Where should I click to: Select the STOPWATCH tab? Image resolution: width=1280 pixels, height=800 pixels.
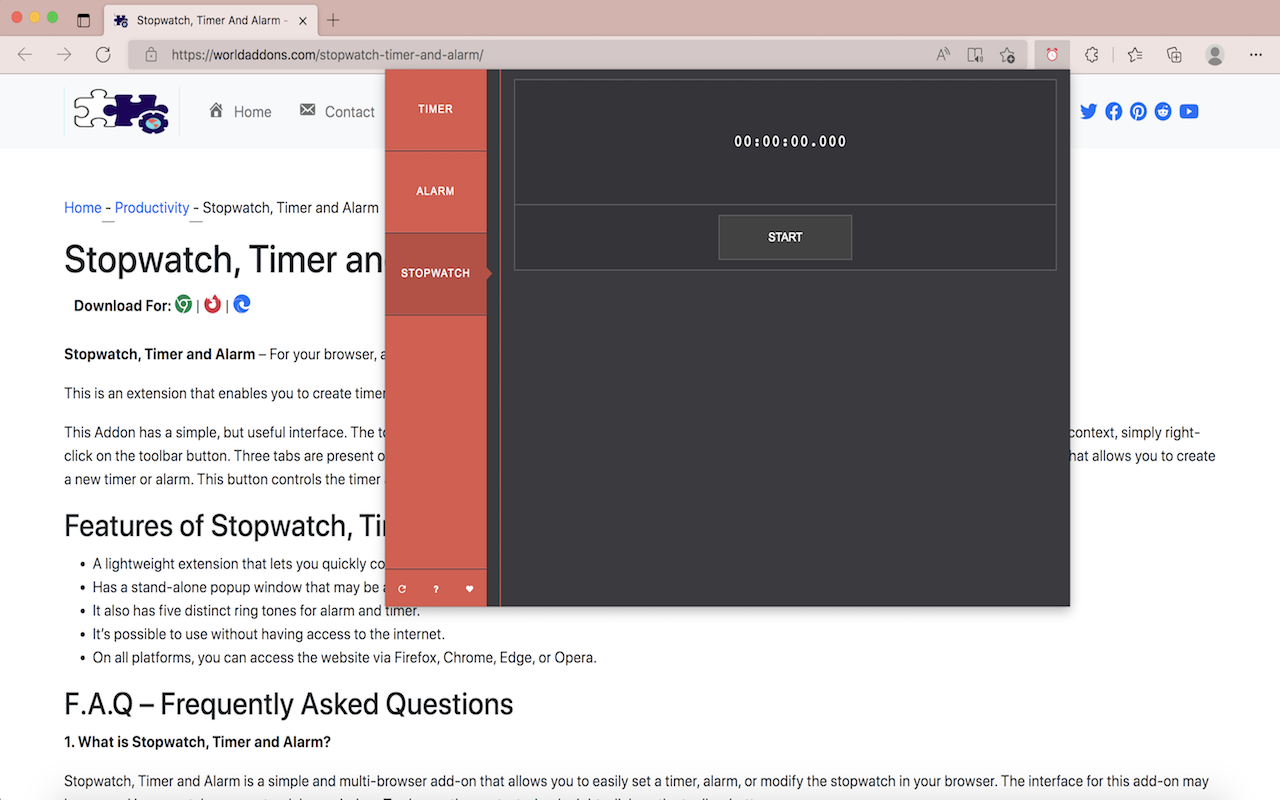pyautogui.click(x=436, y=274)
